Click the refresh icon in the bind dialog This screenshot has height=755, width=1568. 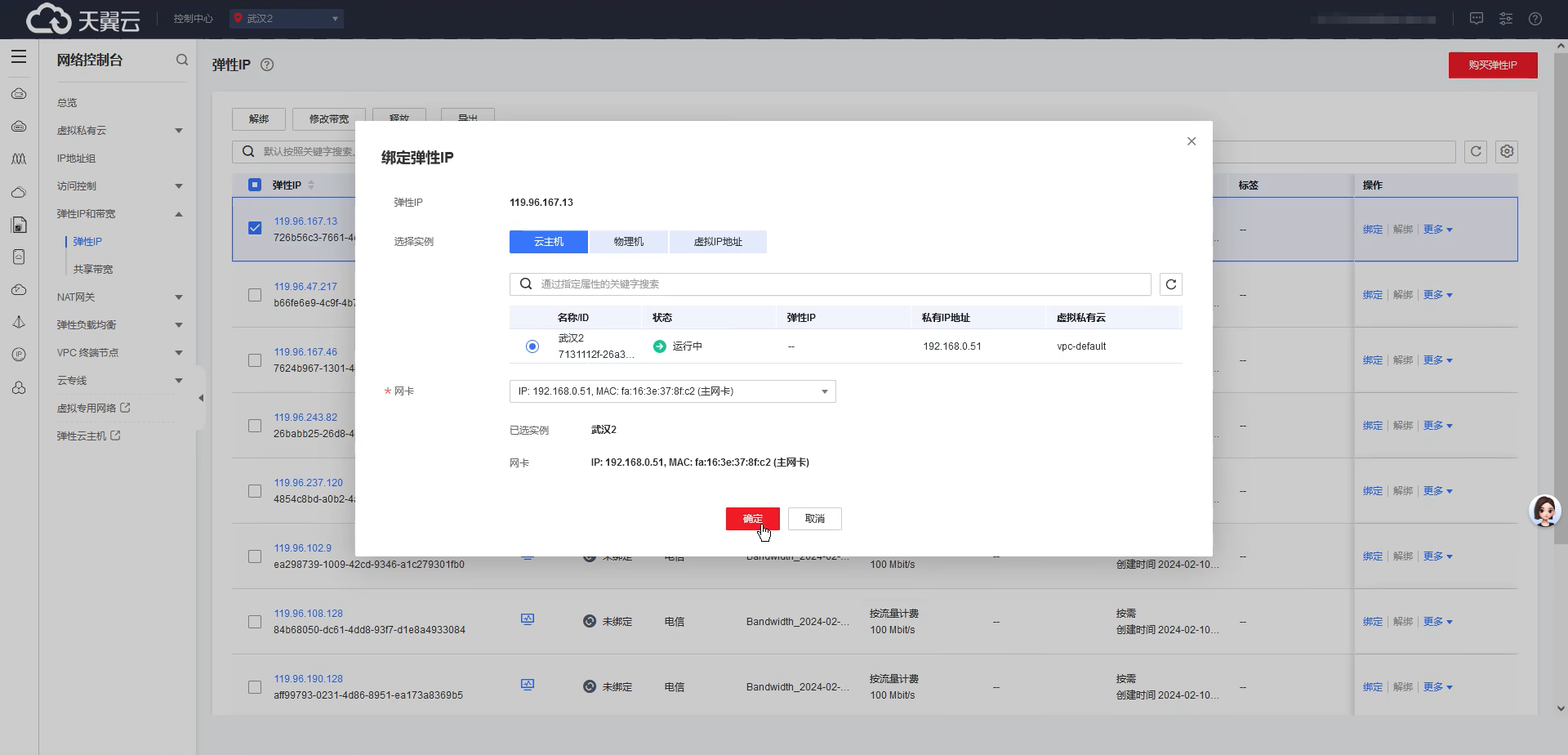1170,284
